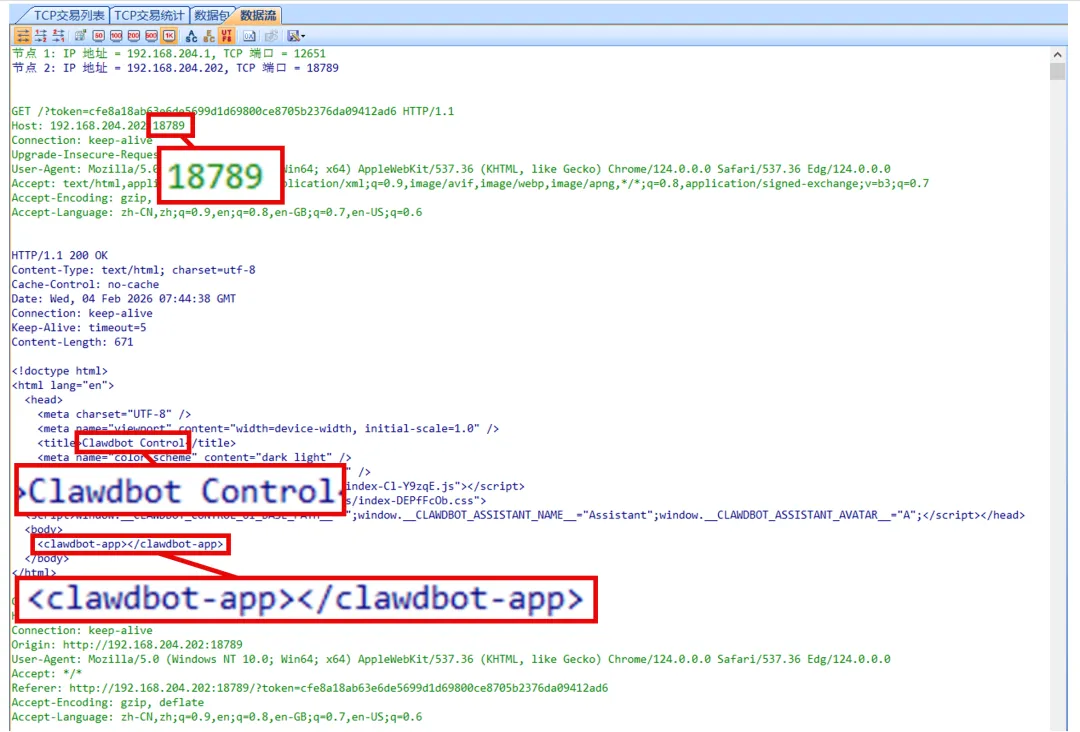Set display limit to 500

pos(152,36)
